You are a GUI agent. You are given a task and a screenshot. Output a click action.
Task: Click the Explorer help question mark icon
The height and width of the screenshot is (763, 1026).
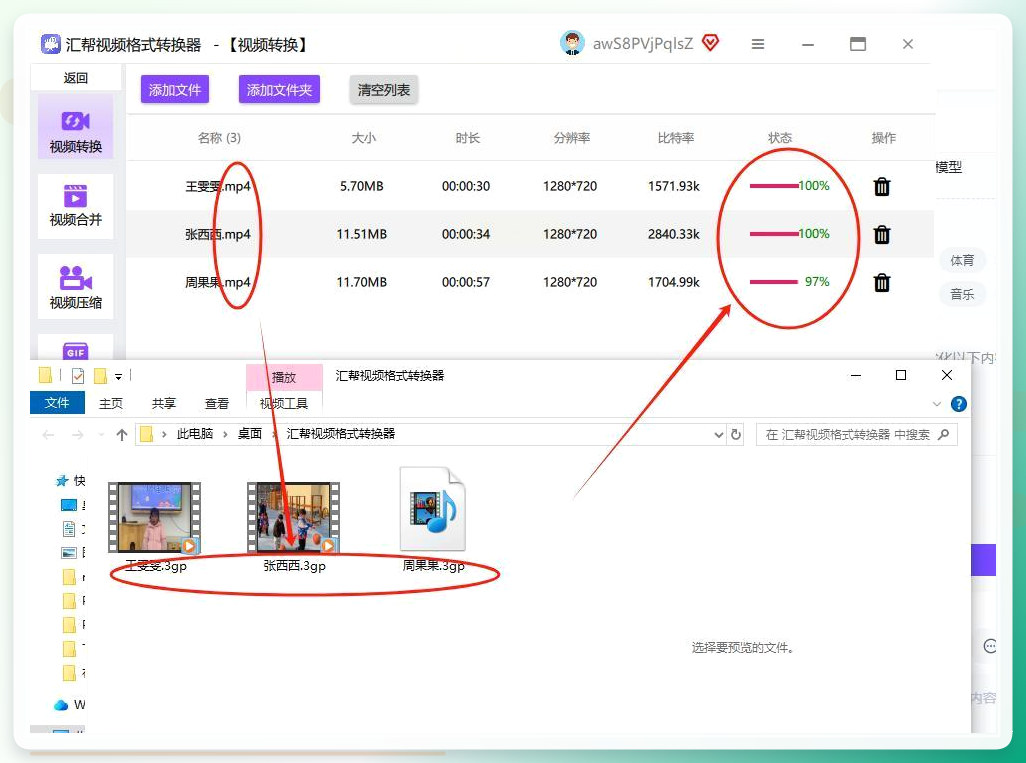[x=959, y=404]
